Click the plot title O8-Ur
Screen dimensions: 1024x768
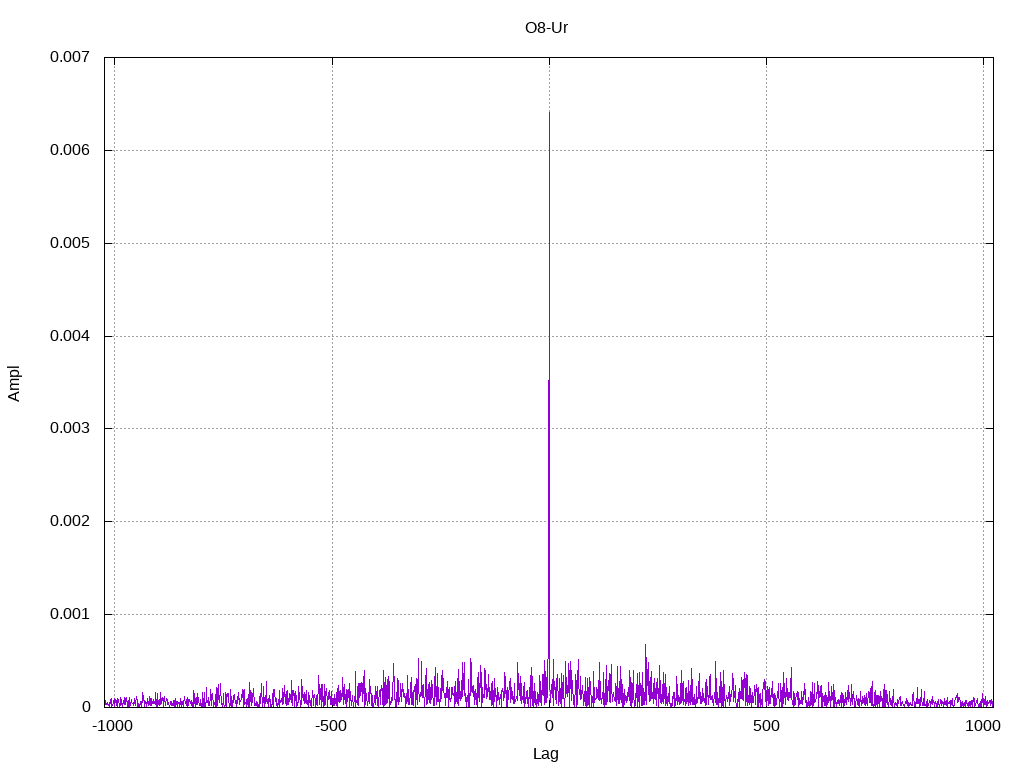[x=546, y=28]
